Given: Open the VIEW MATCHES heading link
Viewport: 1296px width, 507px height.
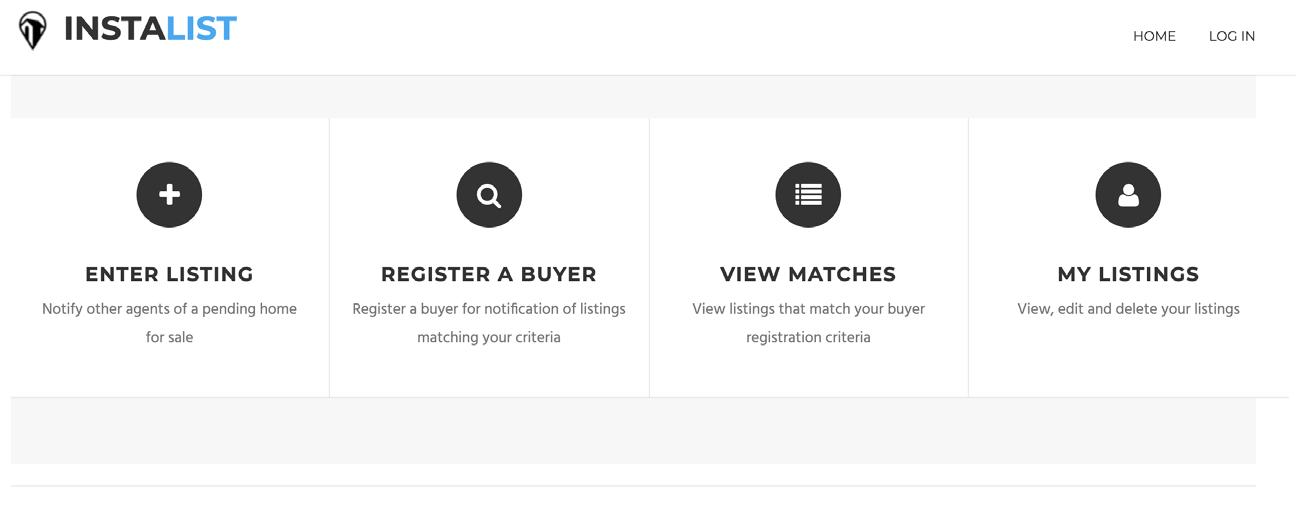Looking at the screenshot, I should 808,274.
